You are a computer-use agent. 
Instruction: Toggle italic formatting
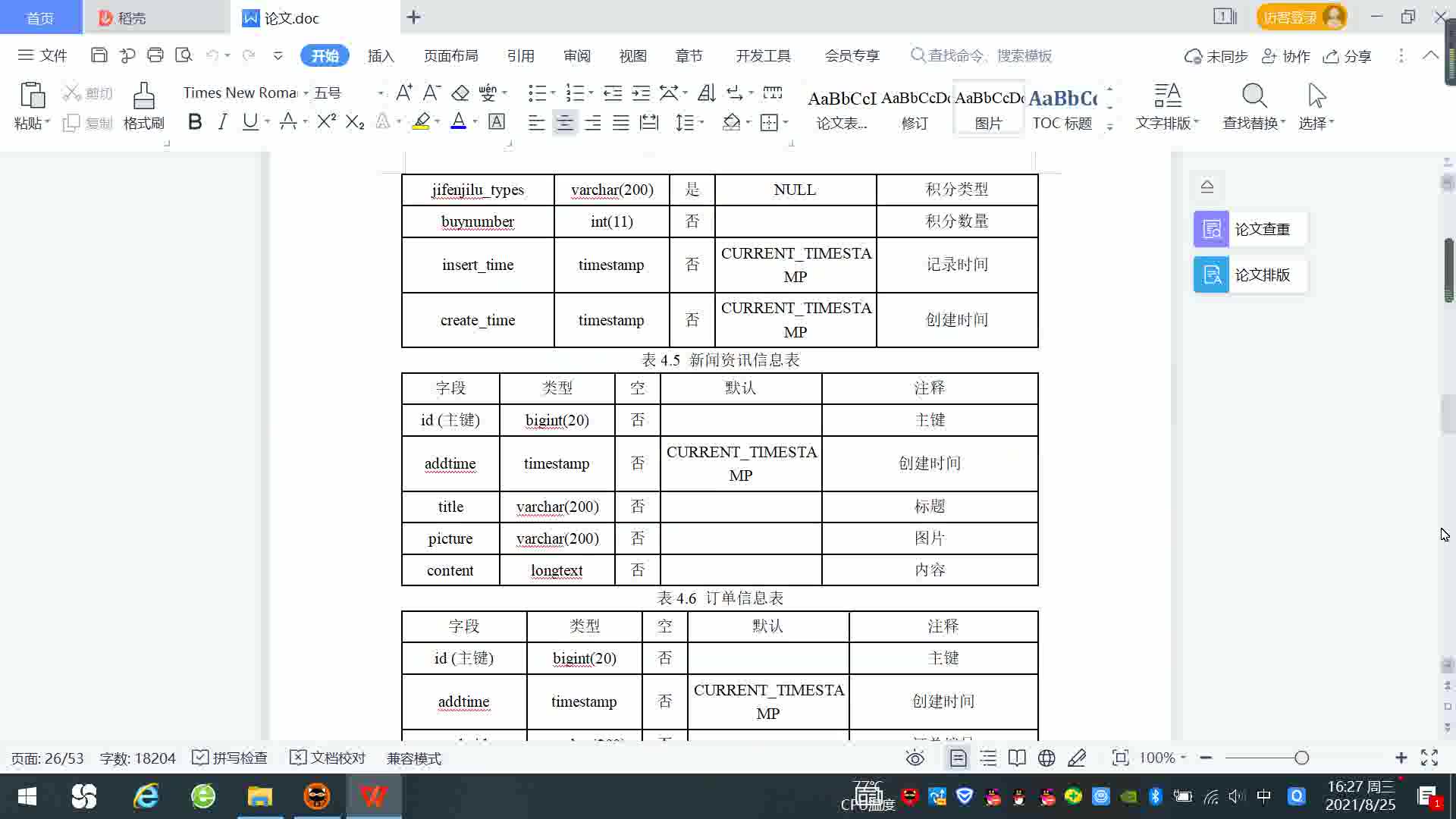222,121
